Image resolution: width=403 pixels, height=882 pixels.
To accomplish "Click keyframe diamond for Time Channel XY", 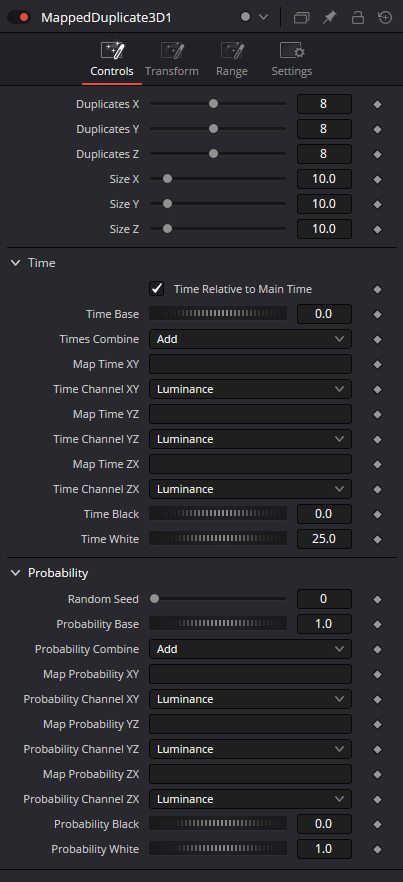I will pyautogui.click(x=378, y=390).
